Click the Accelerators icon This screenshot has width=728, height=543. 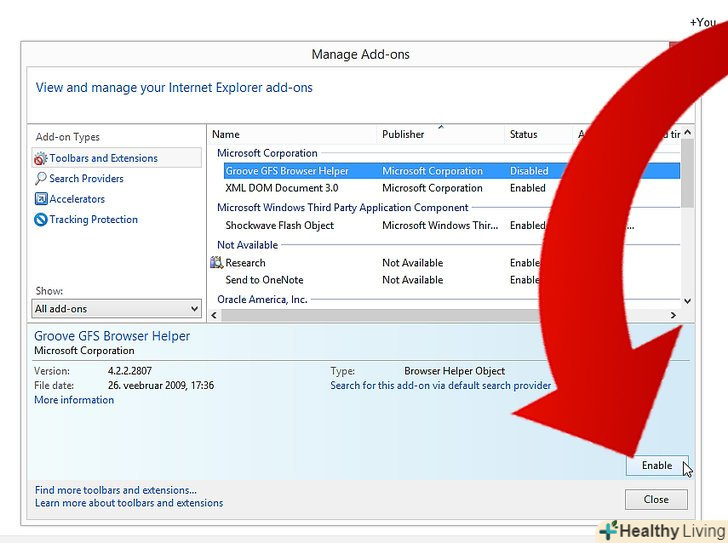tap(41, 199)
